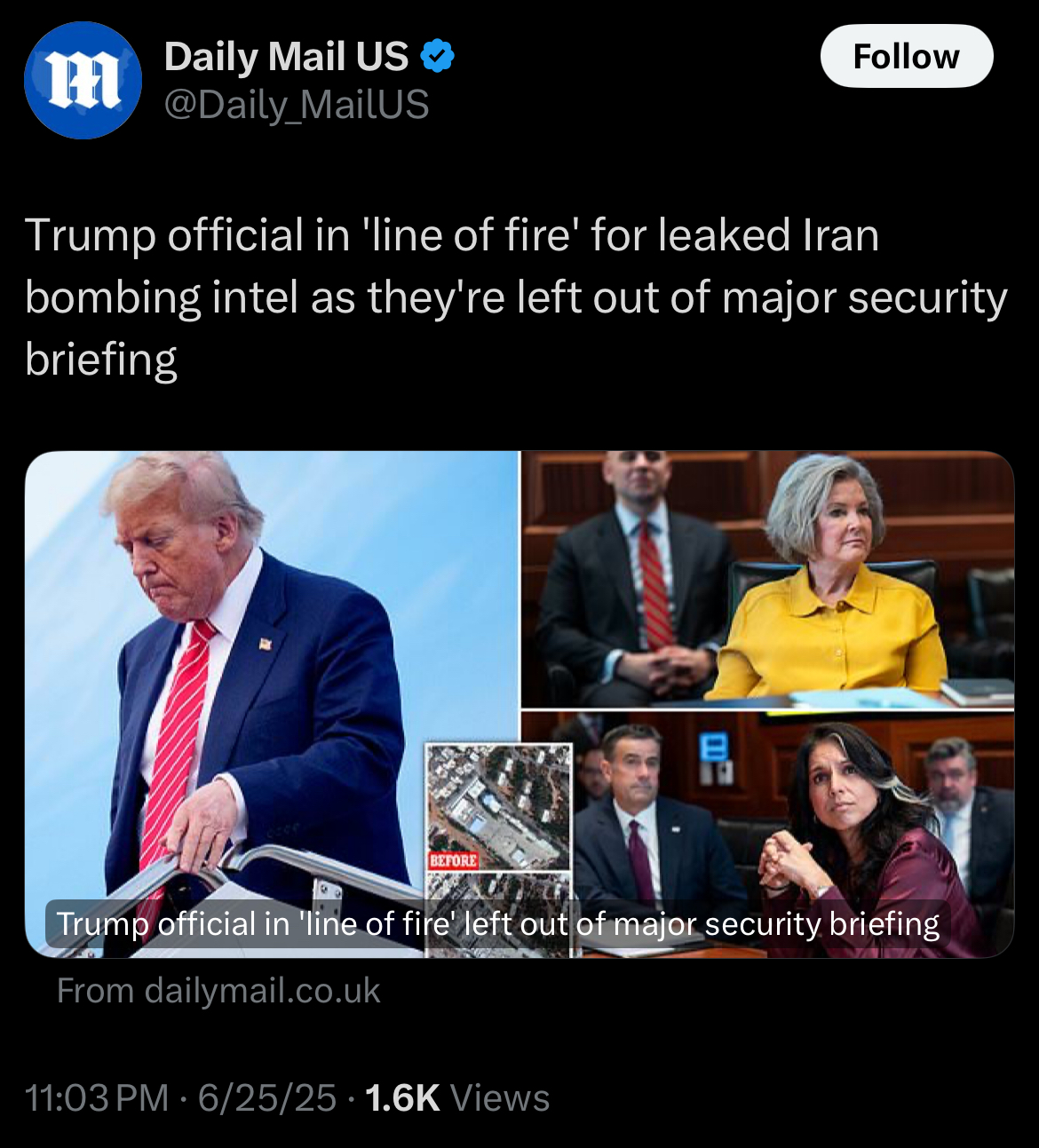
Task: Open the article link preview card
Action: 519,704
